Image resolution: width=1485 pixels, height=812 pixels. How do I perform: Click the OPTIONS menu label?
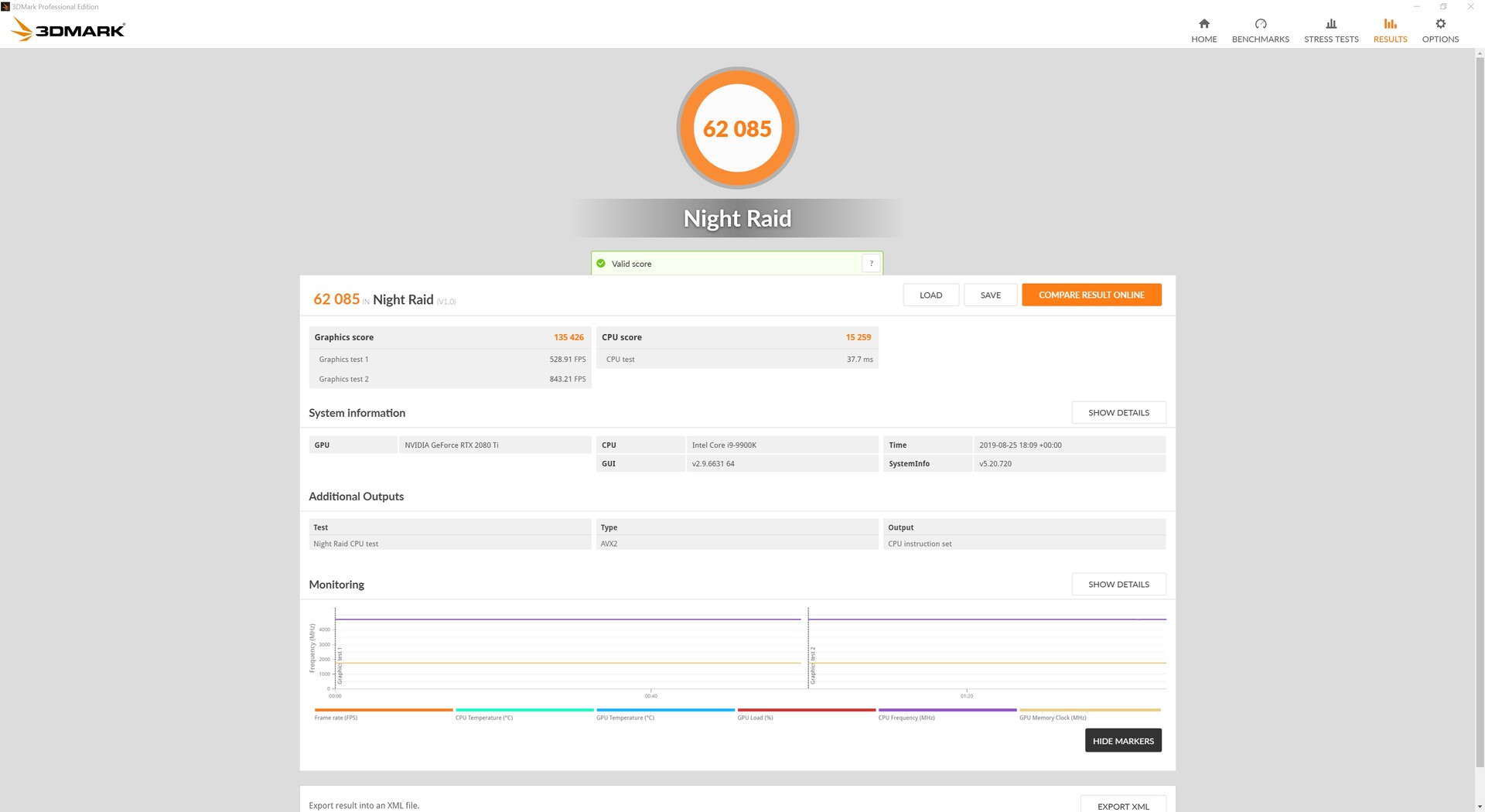pos(1440,39)
